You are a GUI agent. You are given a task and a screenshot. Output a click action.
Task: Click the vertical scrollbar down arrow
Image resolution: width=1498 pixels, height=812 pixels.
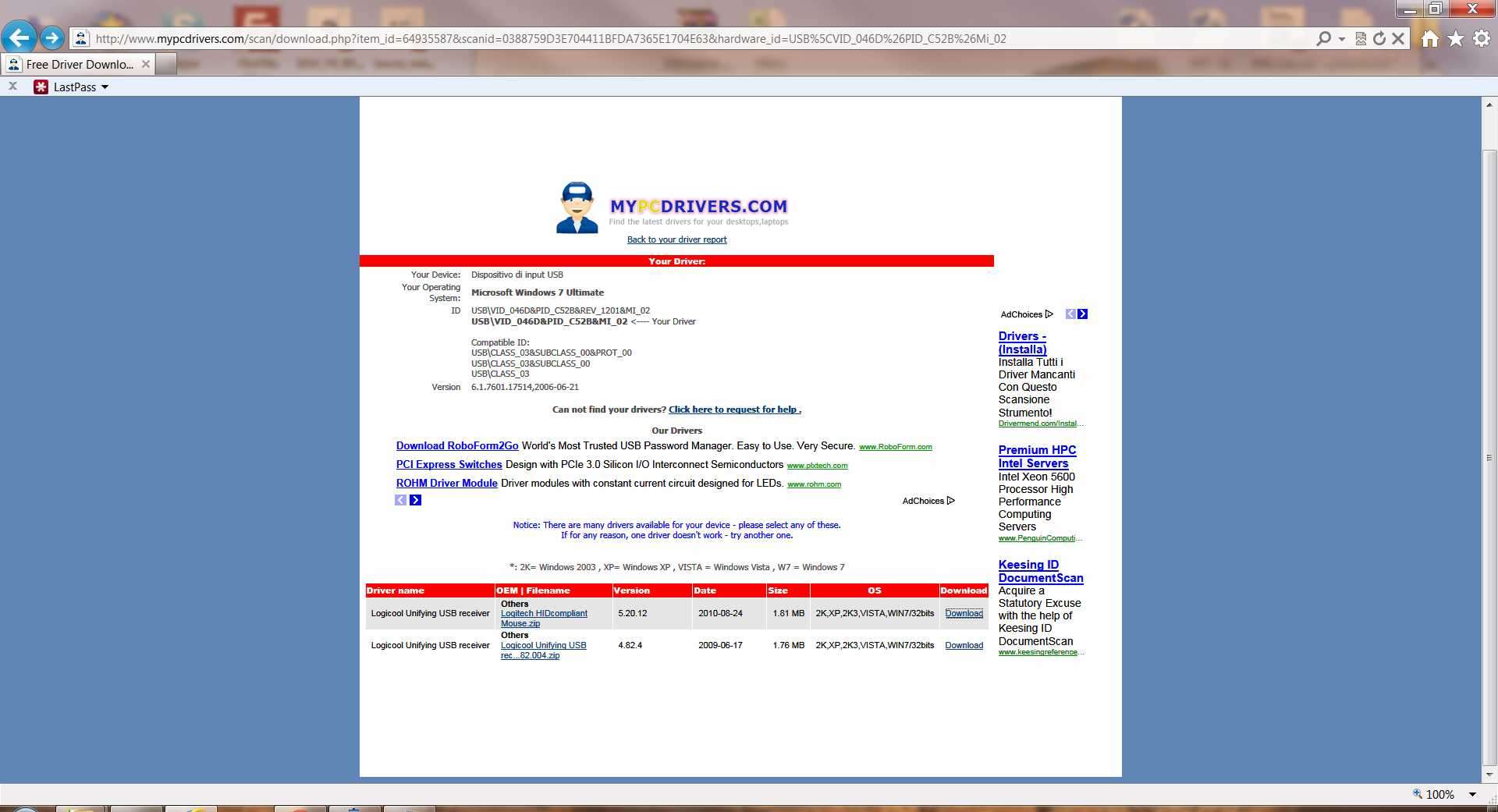pyautogui.click(x=1489, y=775)
